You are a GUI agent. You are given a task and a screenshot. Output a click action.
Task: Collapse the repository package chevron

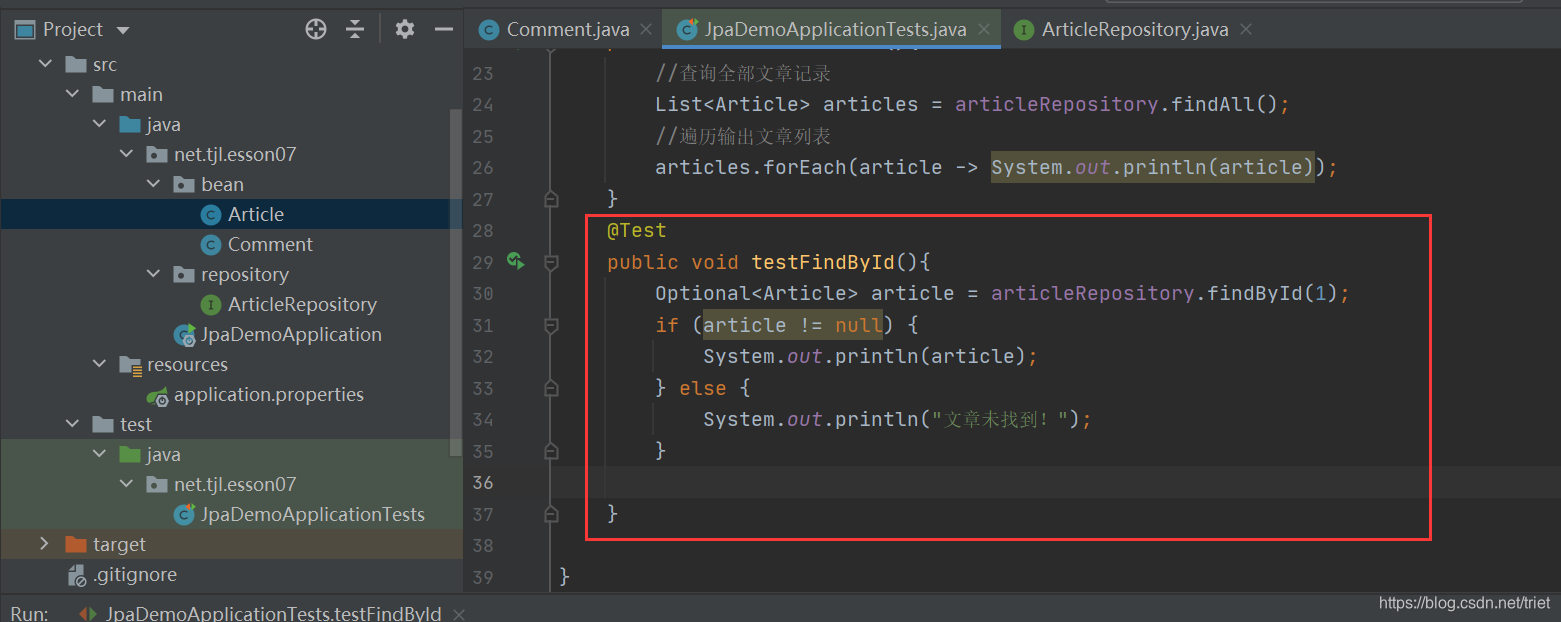(x=153, y=274)
